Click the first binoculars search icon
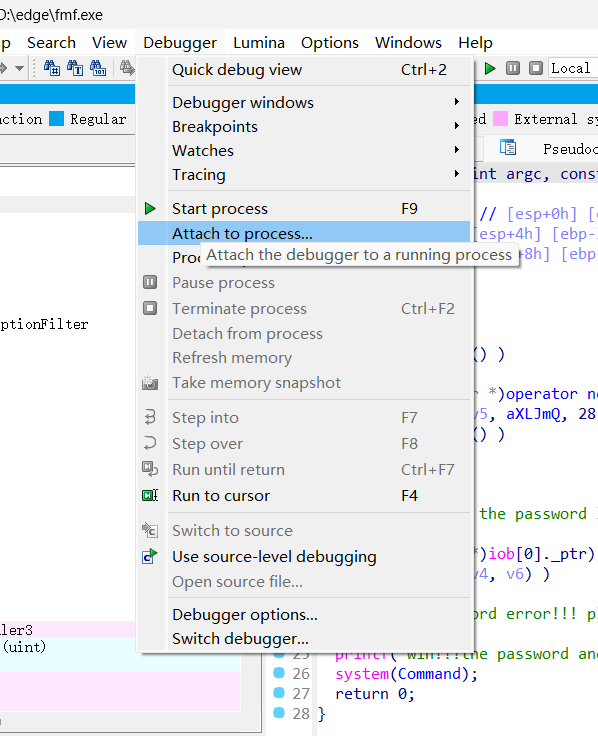This screenshot has height=736, width=598. pyautogui.click(x=52, y=69)
